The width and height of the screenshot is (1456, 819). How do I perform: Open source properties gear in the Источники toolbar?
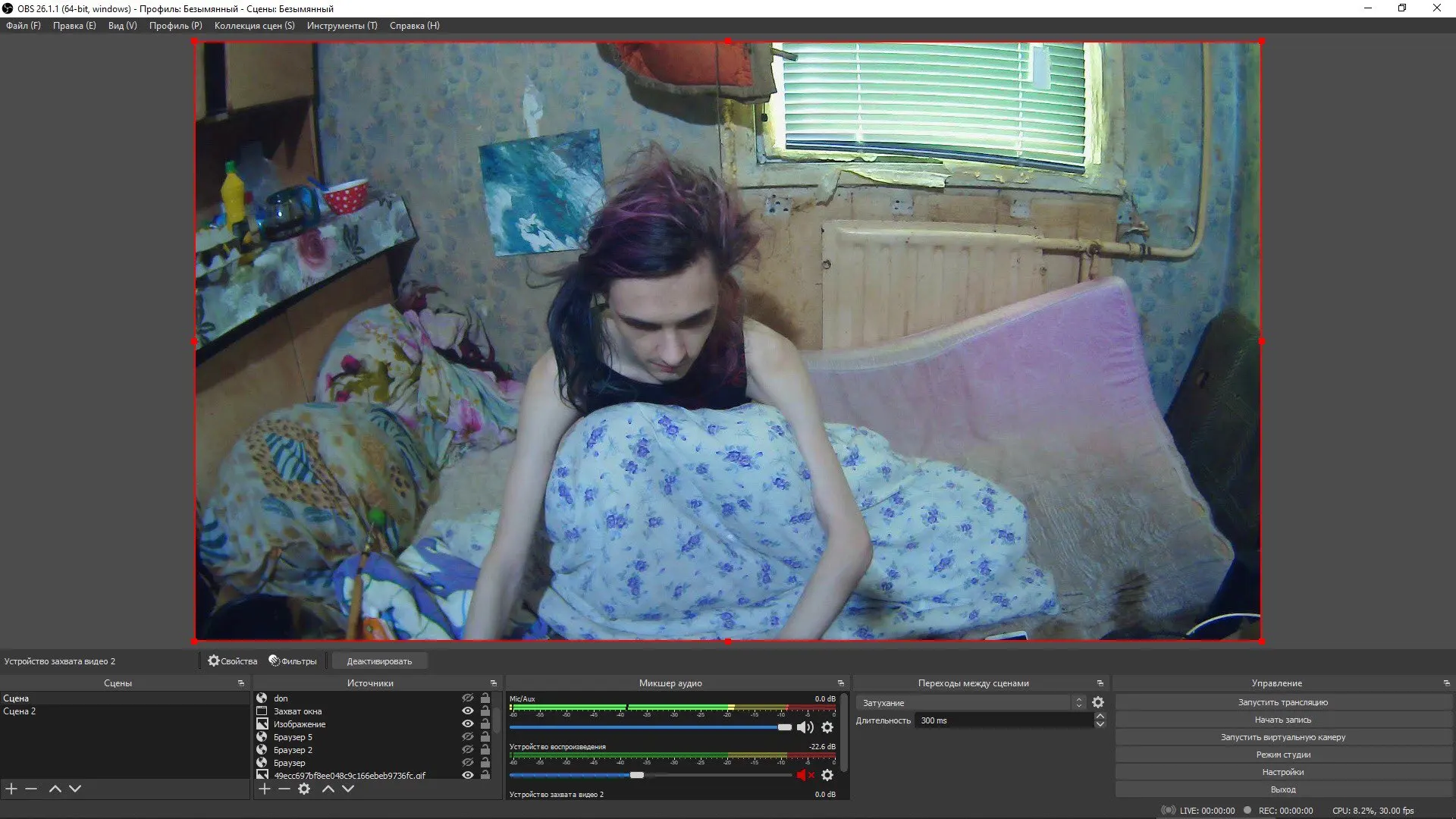tap(304, 789)
